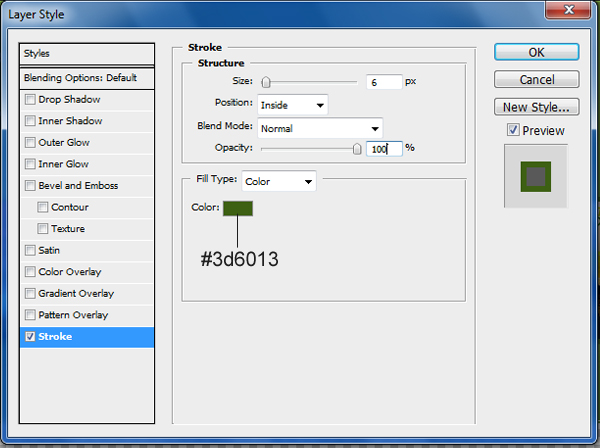Open the Fill Type dropdown
The width and height of the screenshot is (600, 448).
pos(279,181)
